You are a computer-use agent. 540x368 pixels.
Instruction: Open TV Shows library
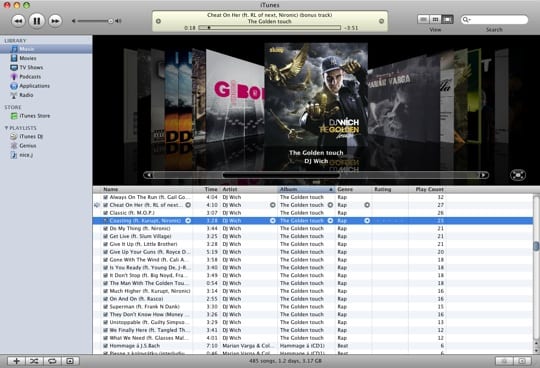[31, 67]
